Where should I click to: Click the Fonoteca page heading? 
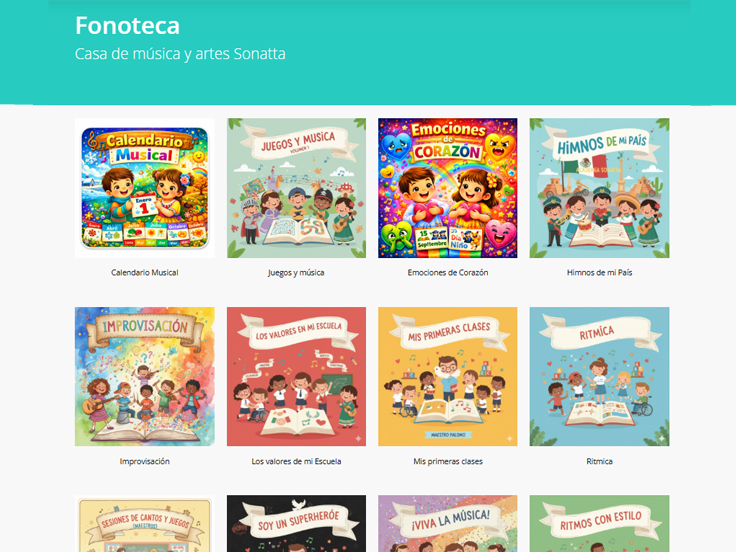click(x=127, y=25)
